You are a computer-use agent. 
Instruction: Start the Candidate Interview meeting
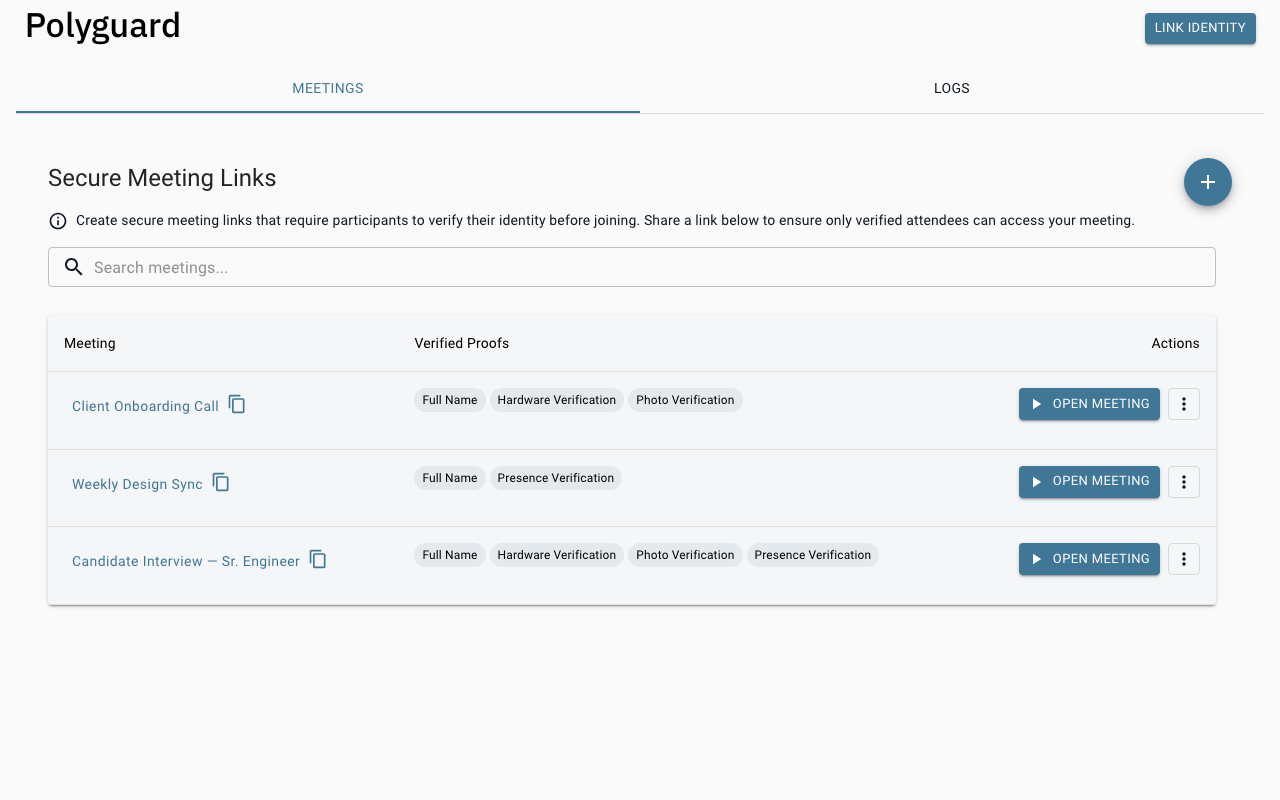coord(1089,559)
